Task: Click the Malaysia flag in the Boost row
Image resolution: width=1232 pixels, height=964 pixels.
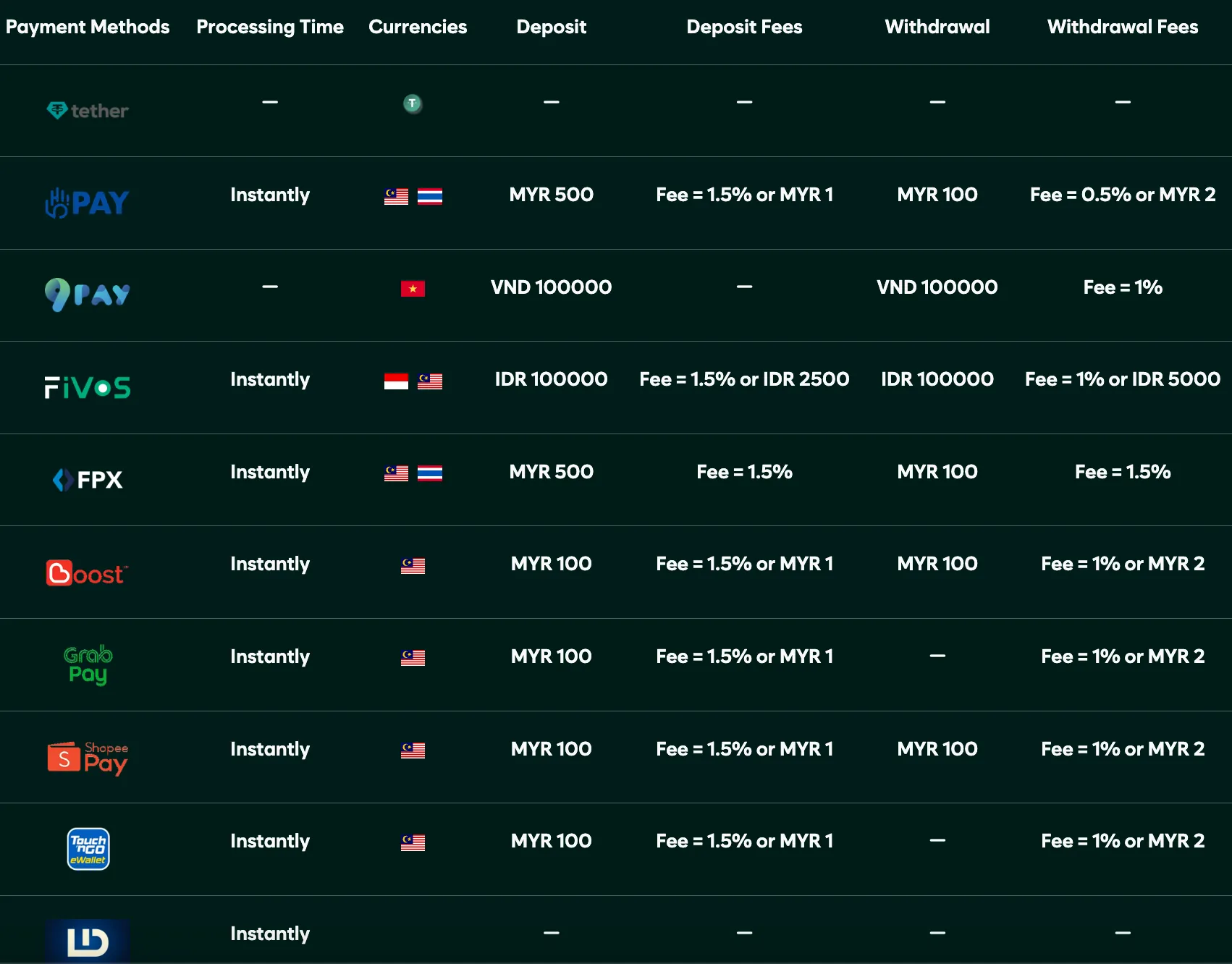Action: [413, 565]
